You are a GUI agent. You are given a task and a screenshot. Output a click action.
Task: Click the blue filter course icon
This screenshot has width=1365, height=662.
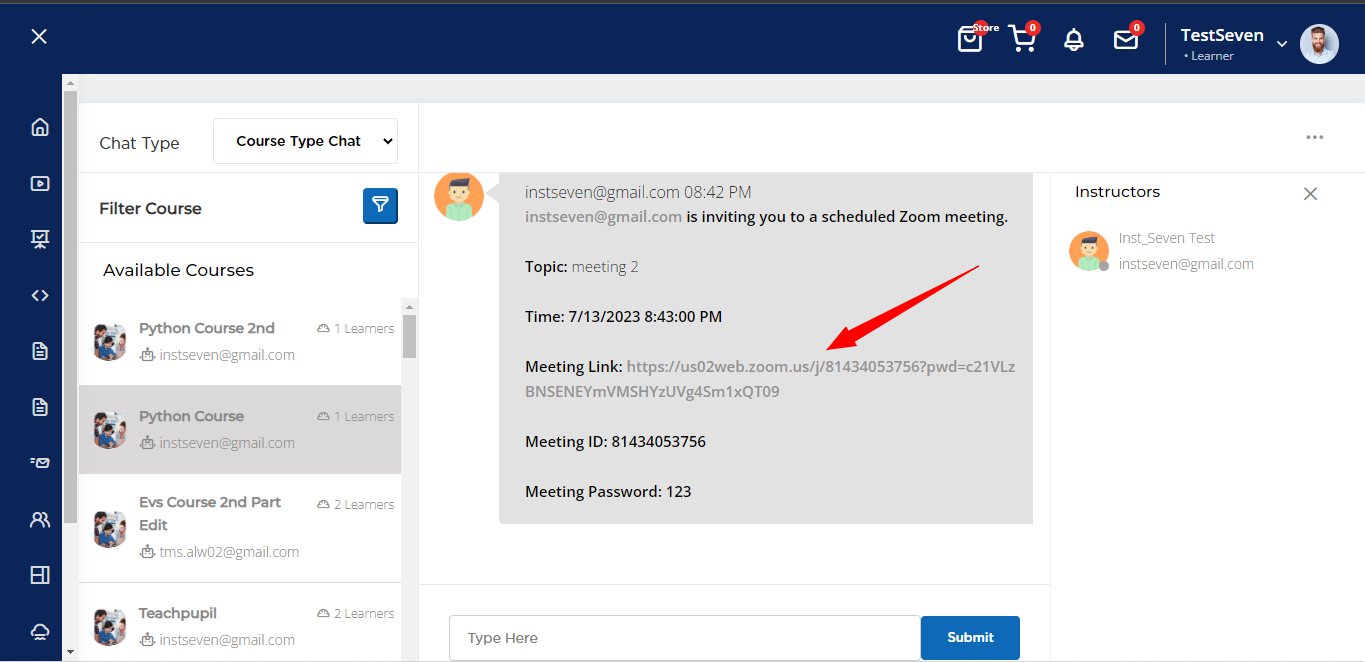click(380, 206)
